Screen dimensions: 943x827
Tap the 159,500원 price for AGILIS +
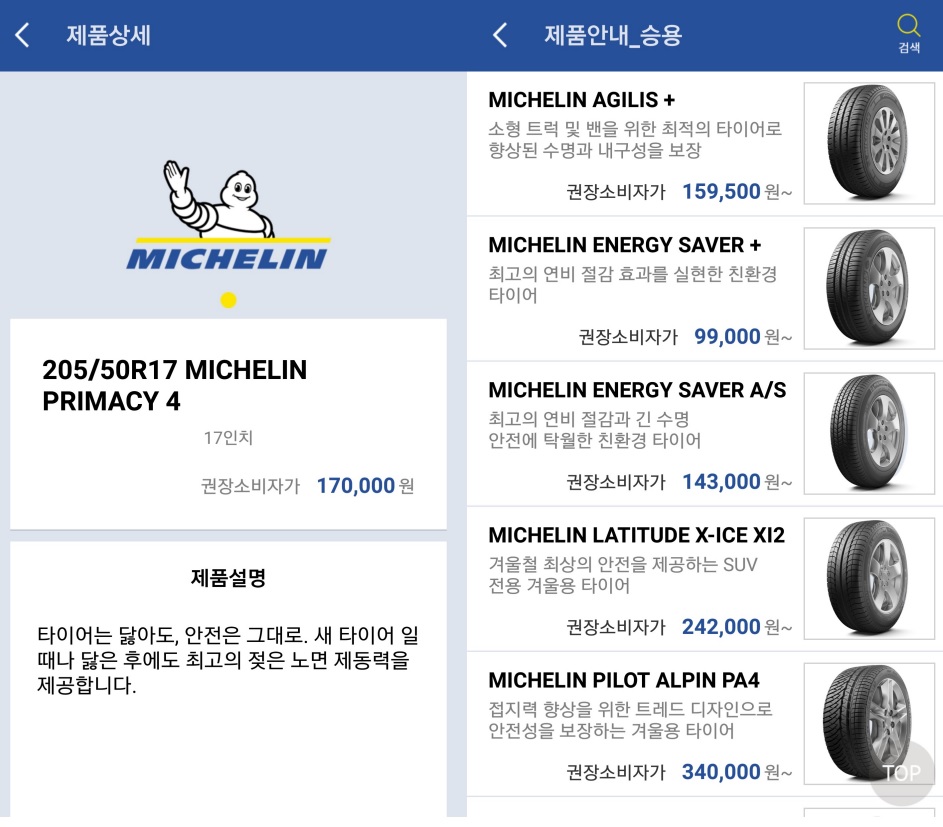click(x=721, y=191)
